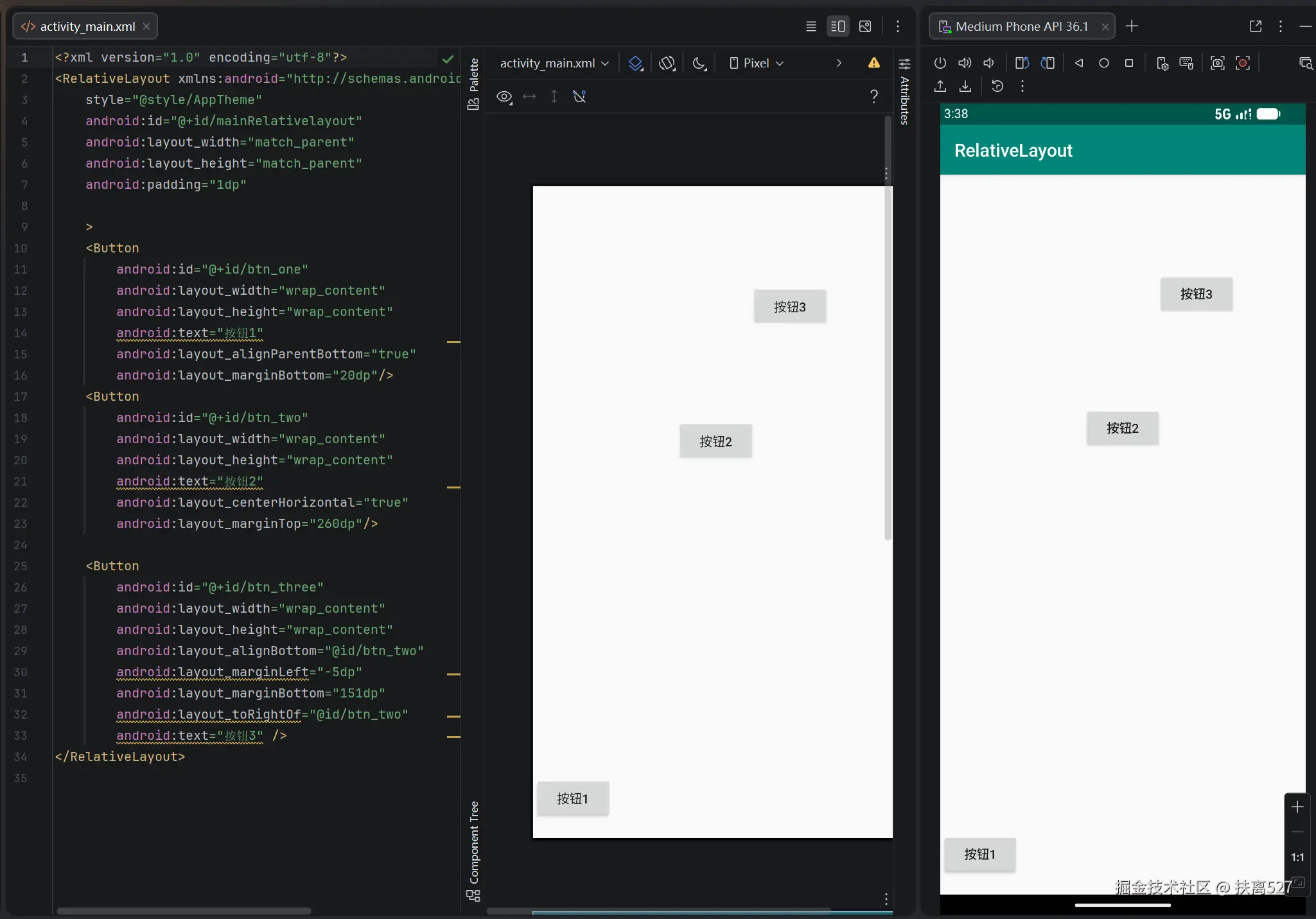Take an emulator screenshot
Screen dimensions: 1316x919
(1217, 63)
